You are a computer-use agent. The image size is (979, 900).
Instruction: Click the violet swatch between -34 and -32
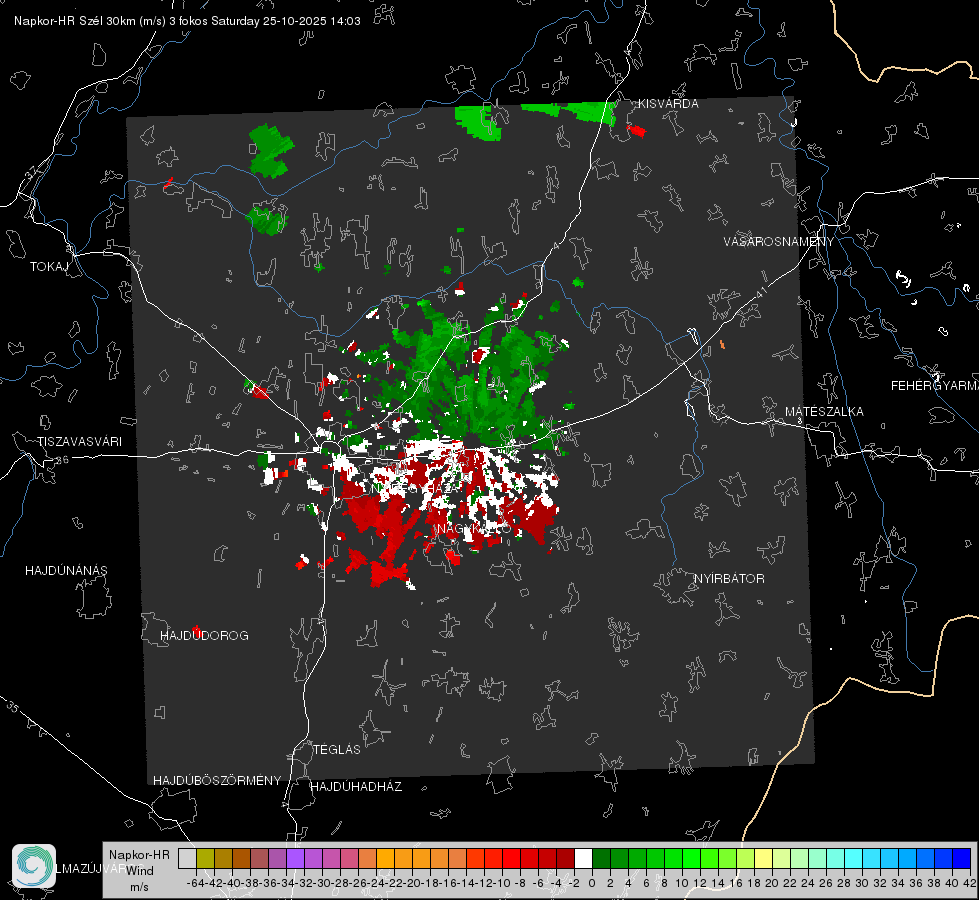[295, 858]
